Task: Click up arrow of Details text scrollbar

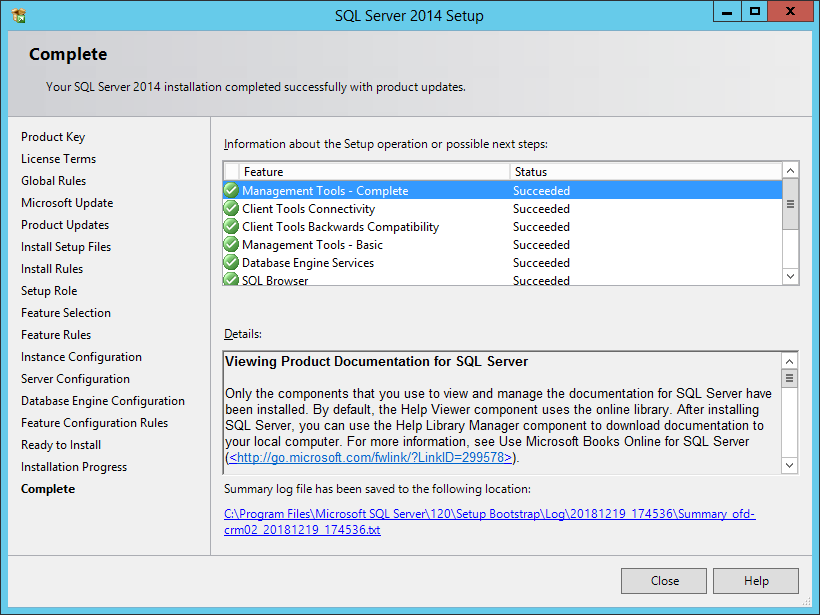Action: (x=790, y=360)
